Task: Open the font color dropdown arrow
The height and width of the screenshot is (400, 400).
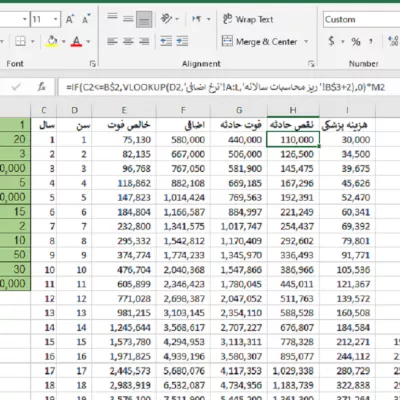Action: tap(88, 42)
